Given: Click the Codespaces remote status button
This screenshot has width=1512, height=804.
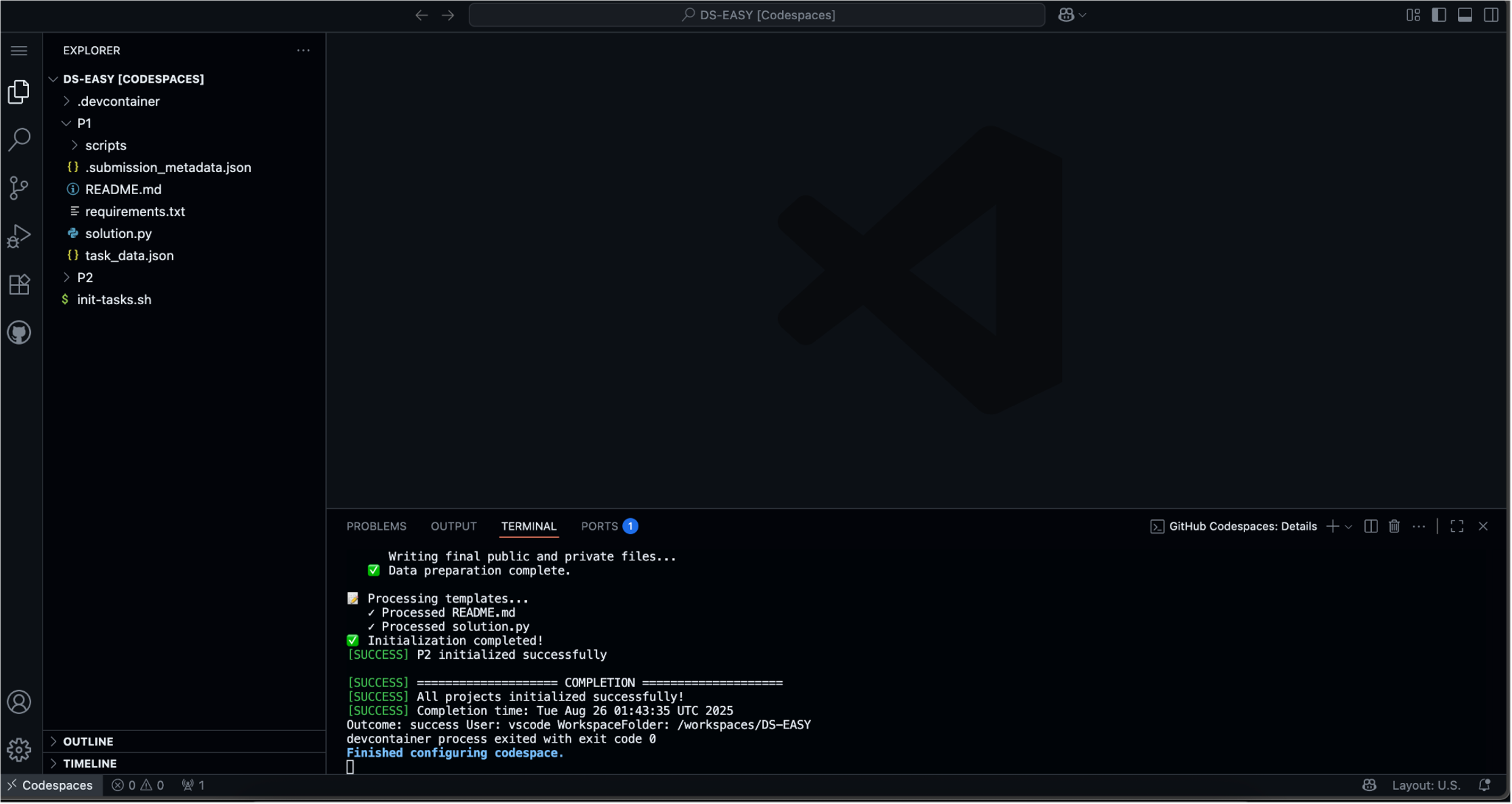Looking at the screenshot, I should (x=50, y=785).
